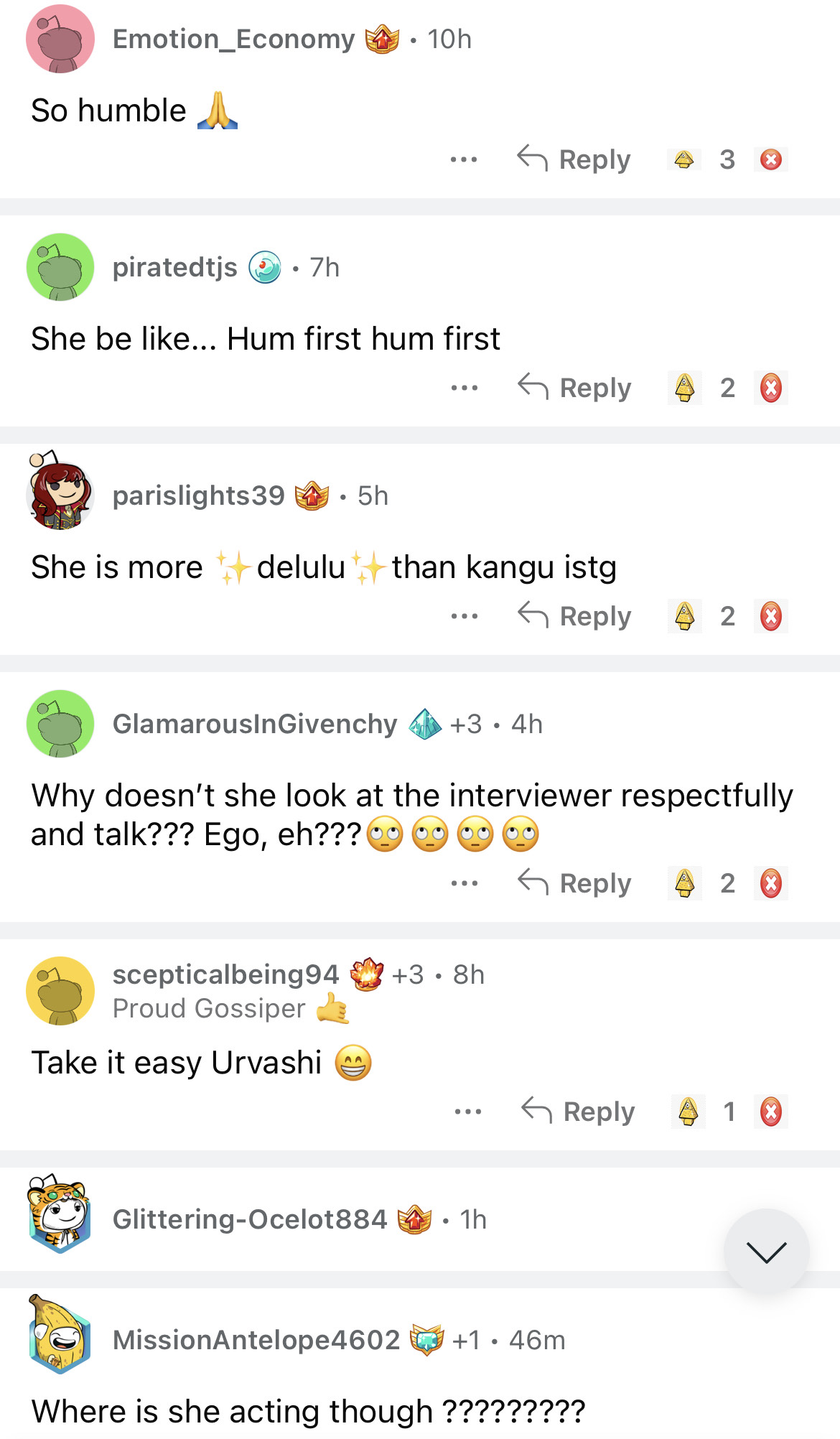Open more options for Emotion_Economy's comment
The width and height of the screenshot is (840, 1439).
coord(464,159)
